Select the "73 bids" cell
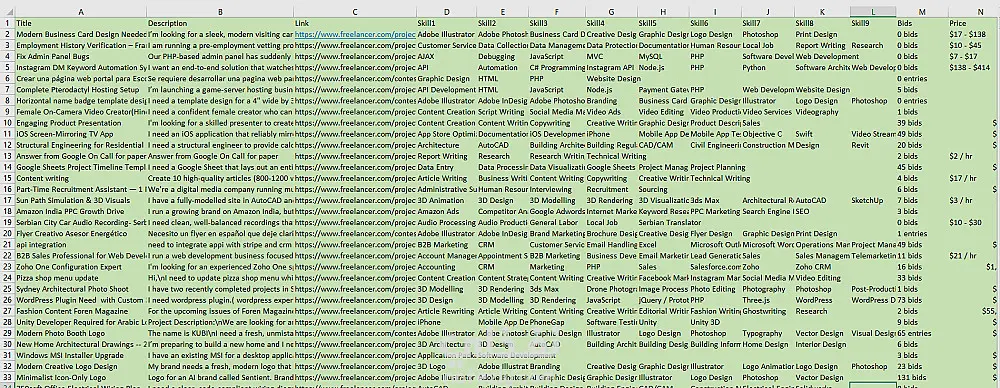 (922, 300)
